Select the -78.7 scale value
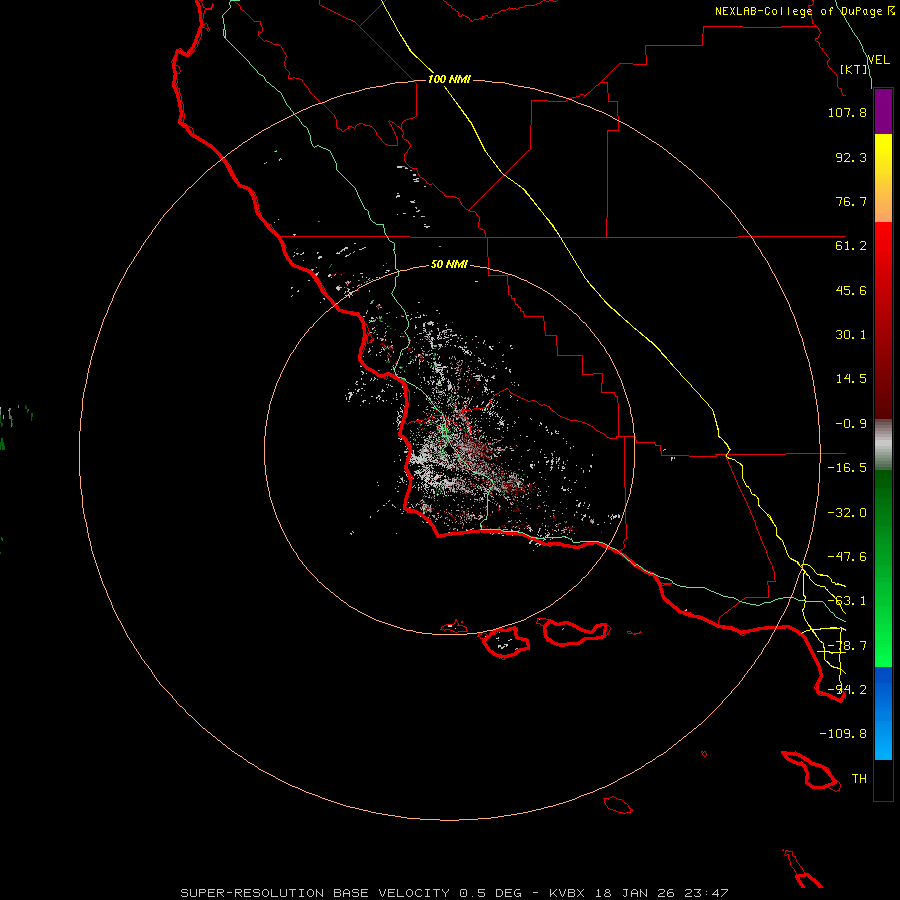Viewport: 900px width, 900px height. pos(847,646)
